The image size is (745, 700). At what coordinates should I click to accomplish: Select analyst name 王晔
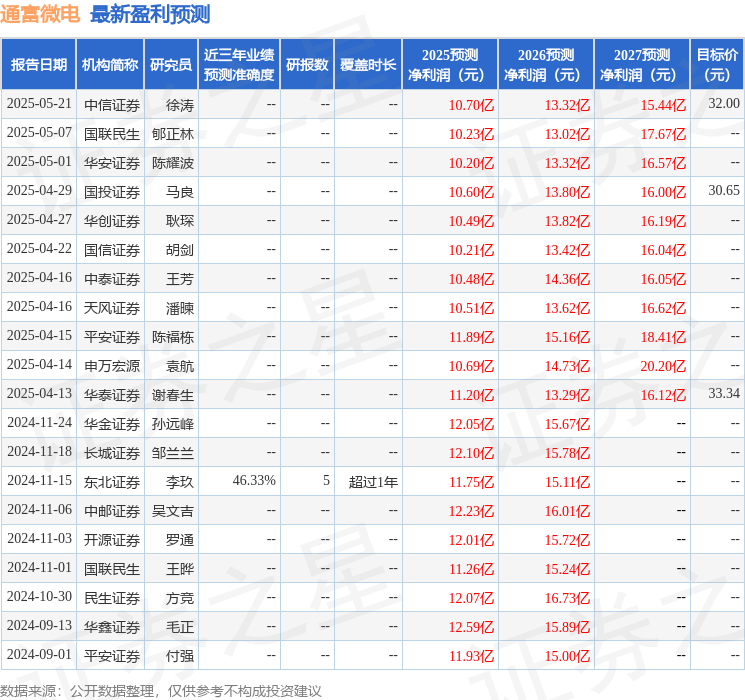[x=180, y=569]
